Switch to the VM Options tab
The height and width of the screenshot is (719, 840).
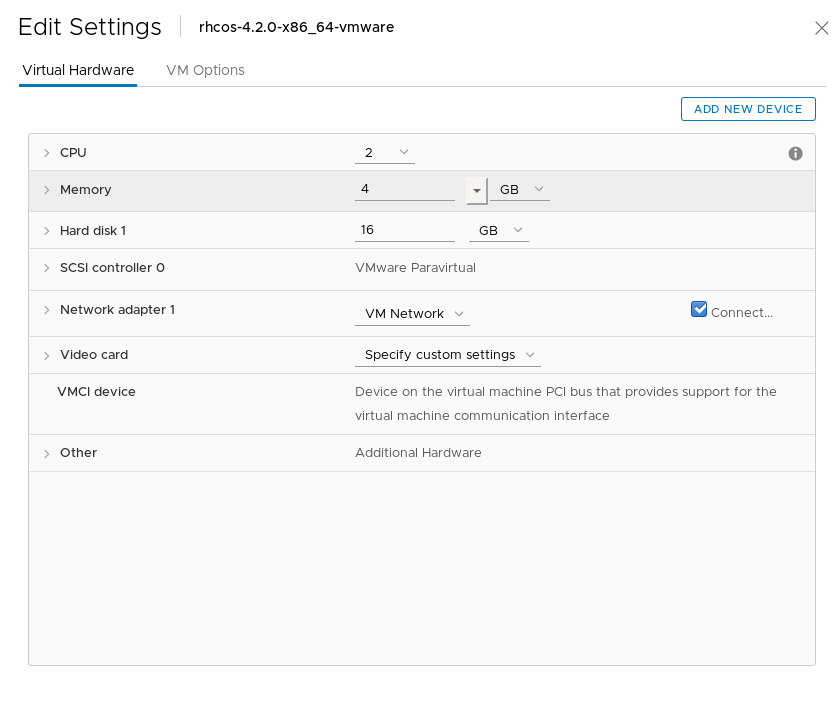tap(205, 70)
